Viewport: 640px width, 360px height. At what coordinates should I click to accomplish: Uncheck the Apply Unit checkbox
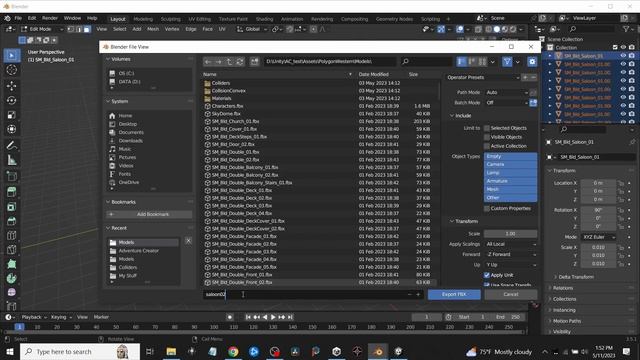(487, 275)
